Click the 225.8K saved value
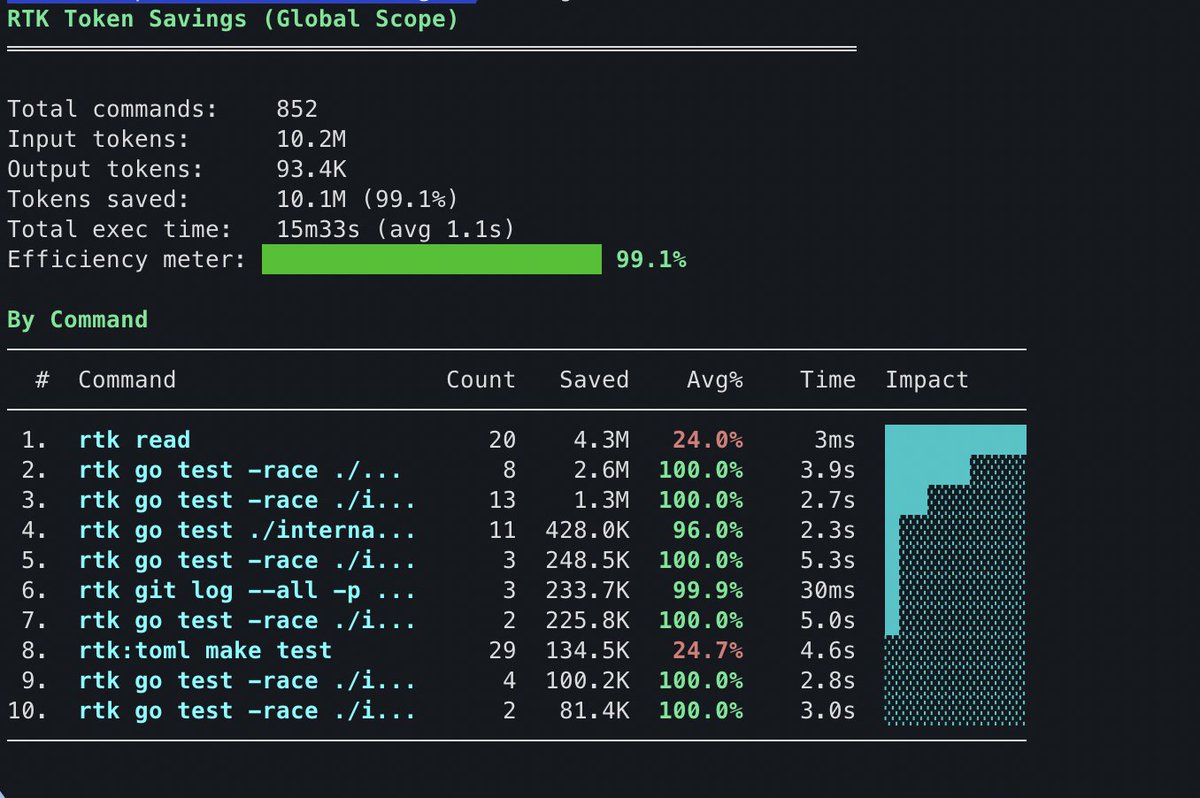The height and width of the screenshot is (798, 1200). (x=587, y=620)
